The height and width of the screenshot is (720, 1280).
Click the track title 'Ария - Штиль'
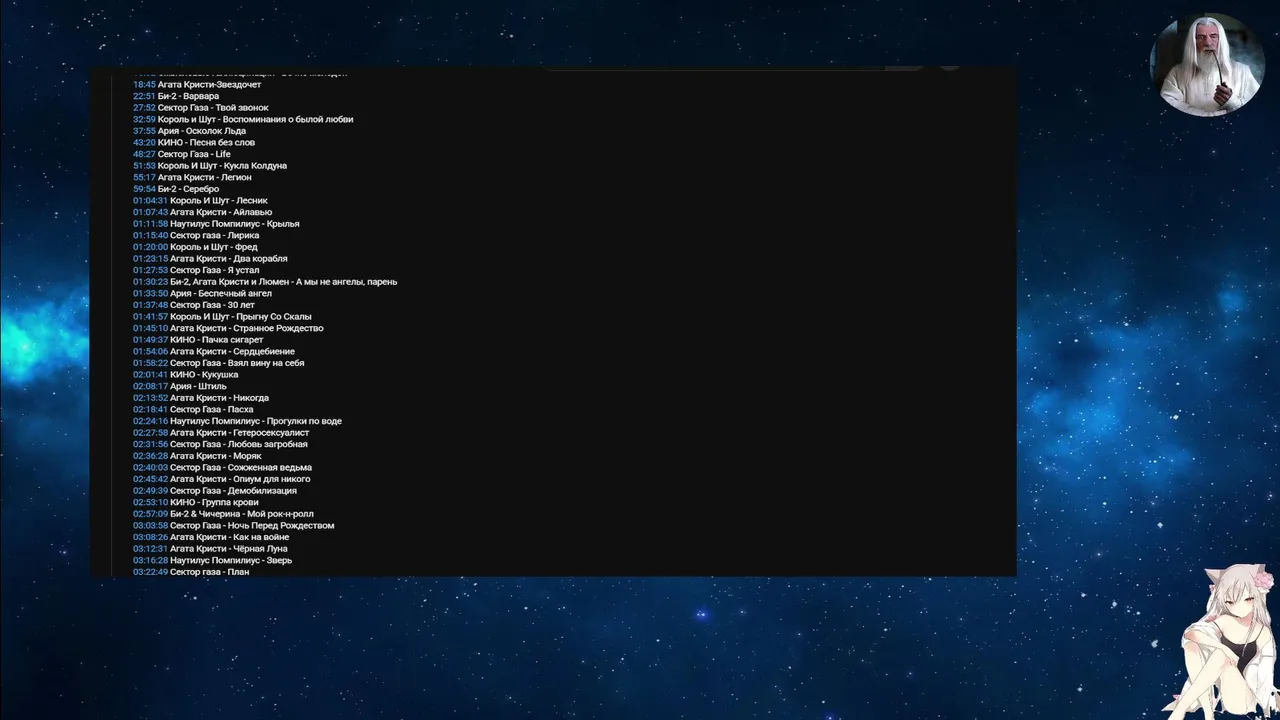click(198, 387)
